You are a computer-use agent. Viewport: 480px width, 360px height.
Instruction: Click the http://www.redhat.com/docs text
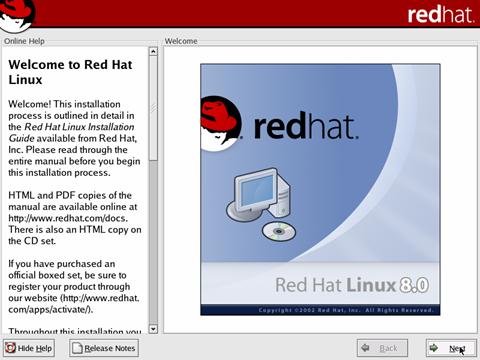[68, 218]
